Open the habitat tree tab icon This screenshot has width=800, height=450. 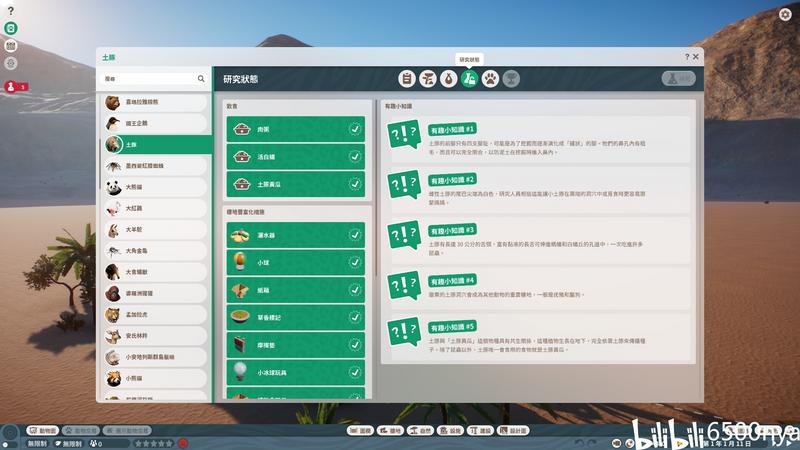[428, 79]
